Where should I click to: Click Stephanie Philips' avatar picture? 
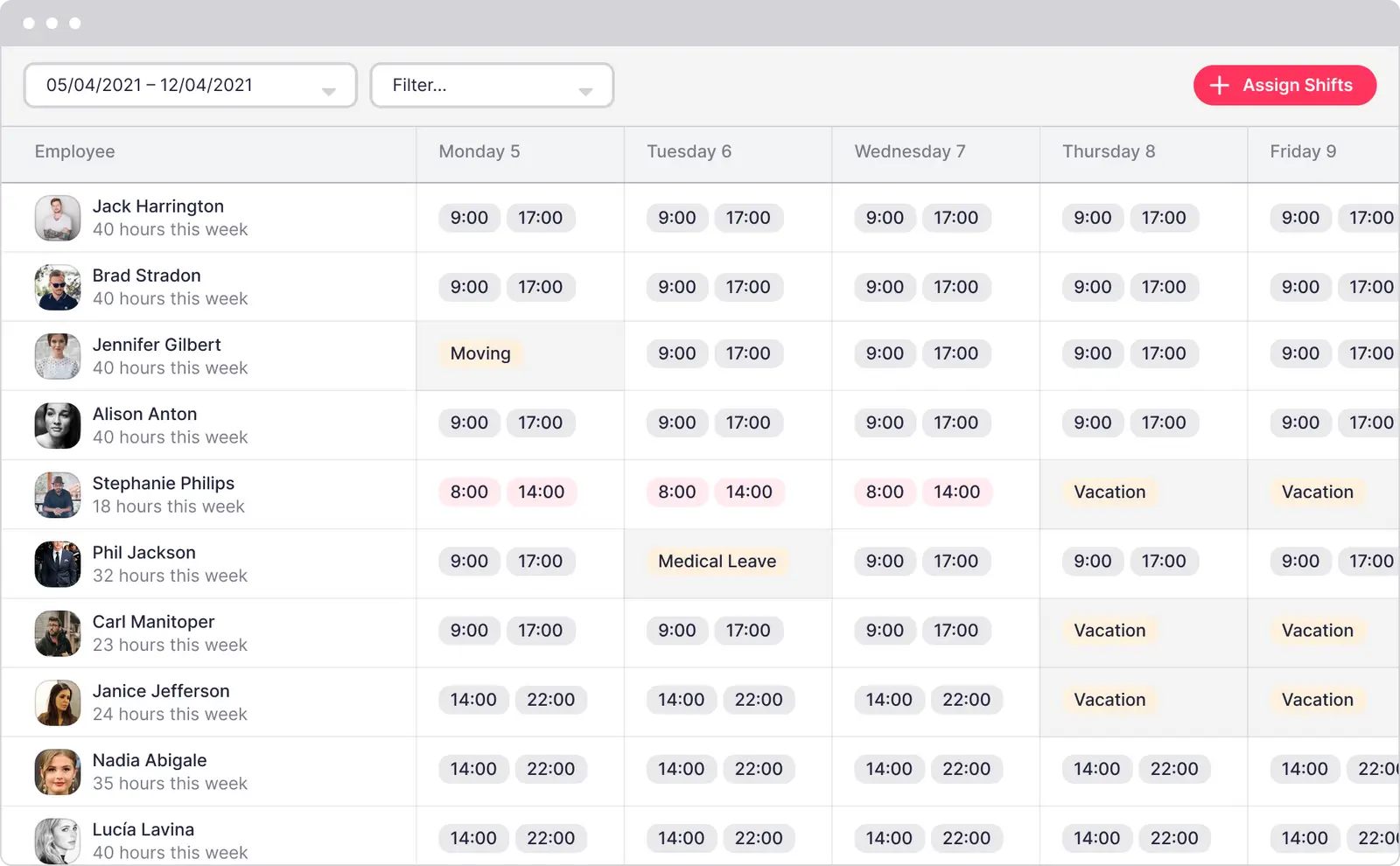pos(57,494)
